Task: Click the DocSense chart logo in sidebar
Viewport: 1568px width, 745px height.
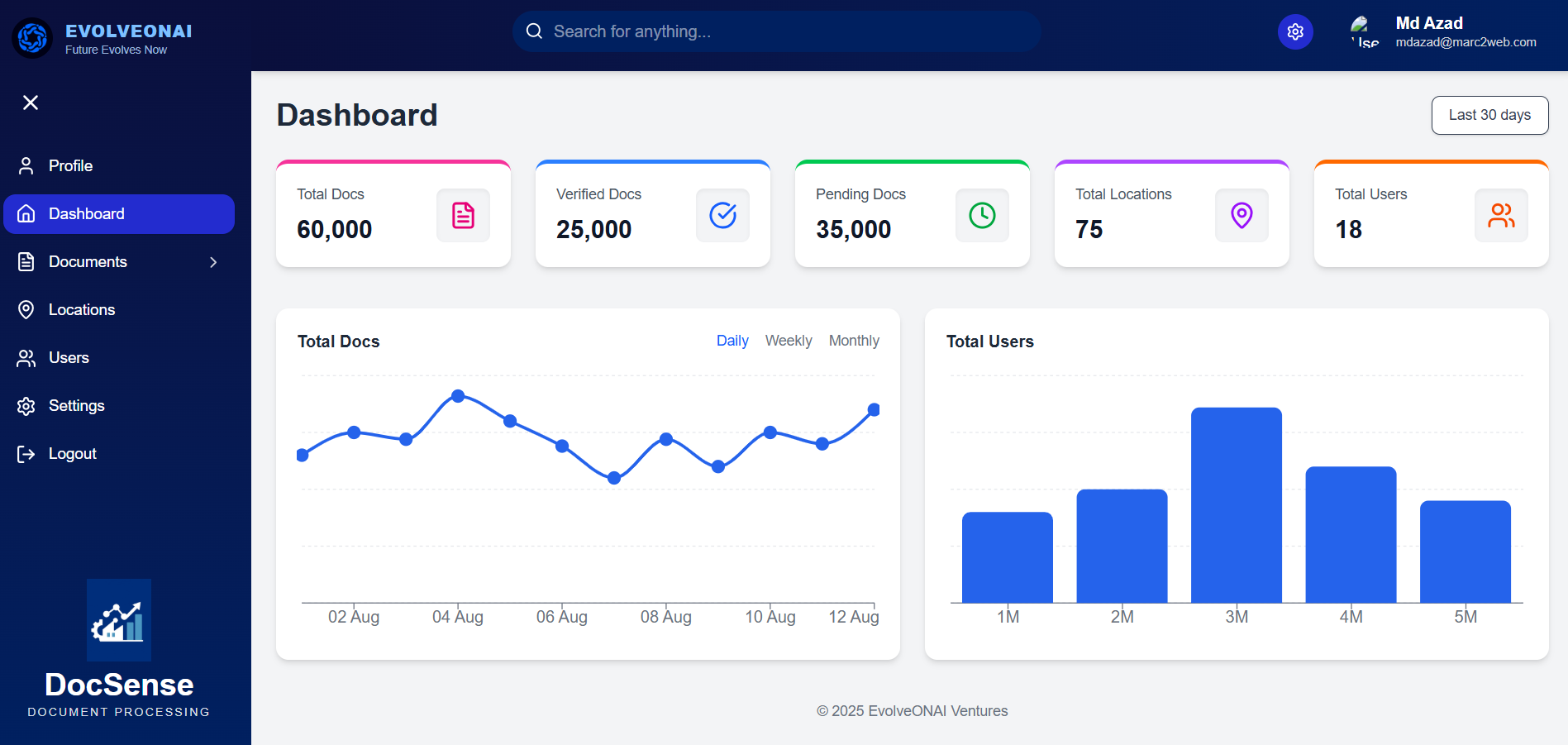Action: (119, 620)
